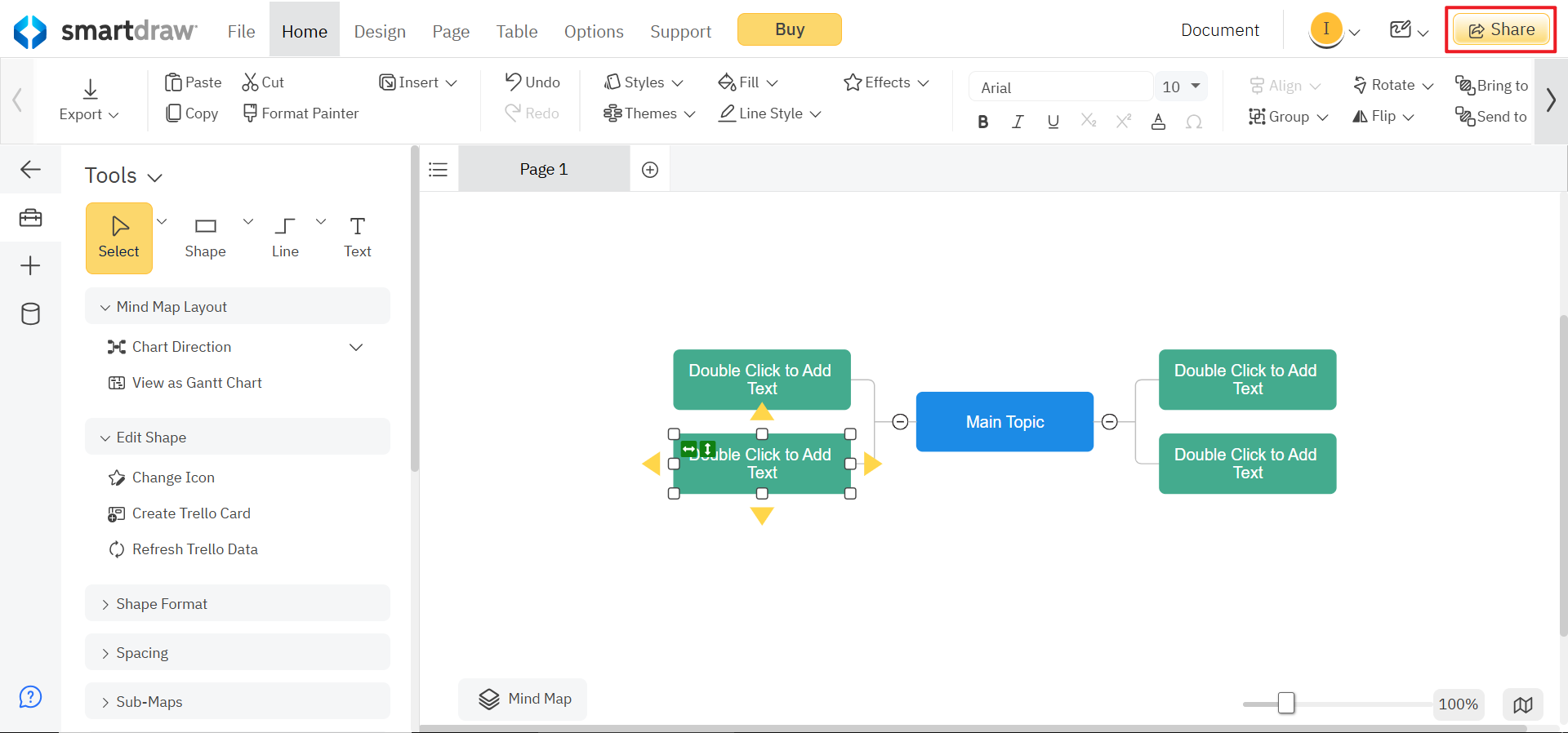Open the Rotate dropdown

1393,85
